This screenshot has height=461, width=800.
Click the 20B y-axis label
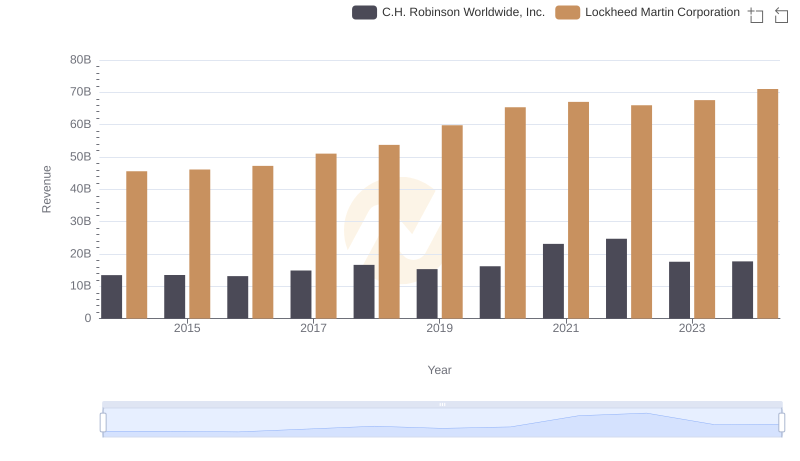(81, 253)
